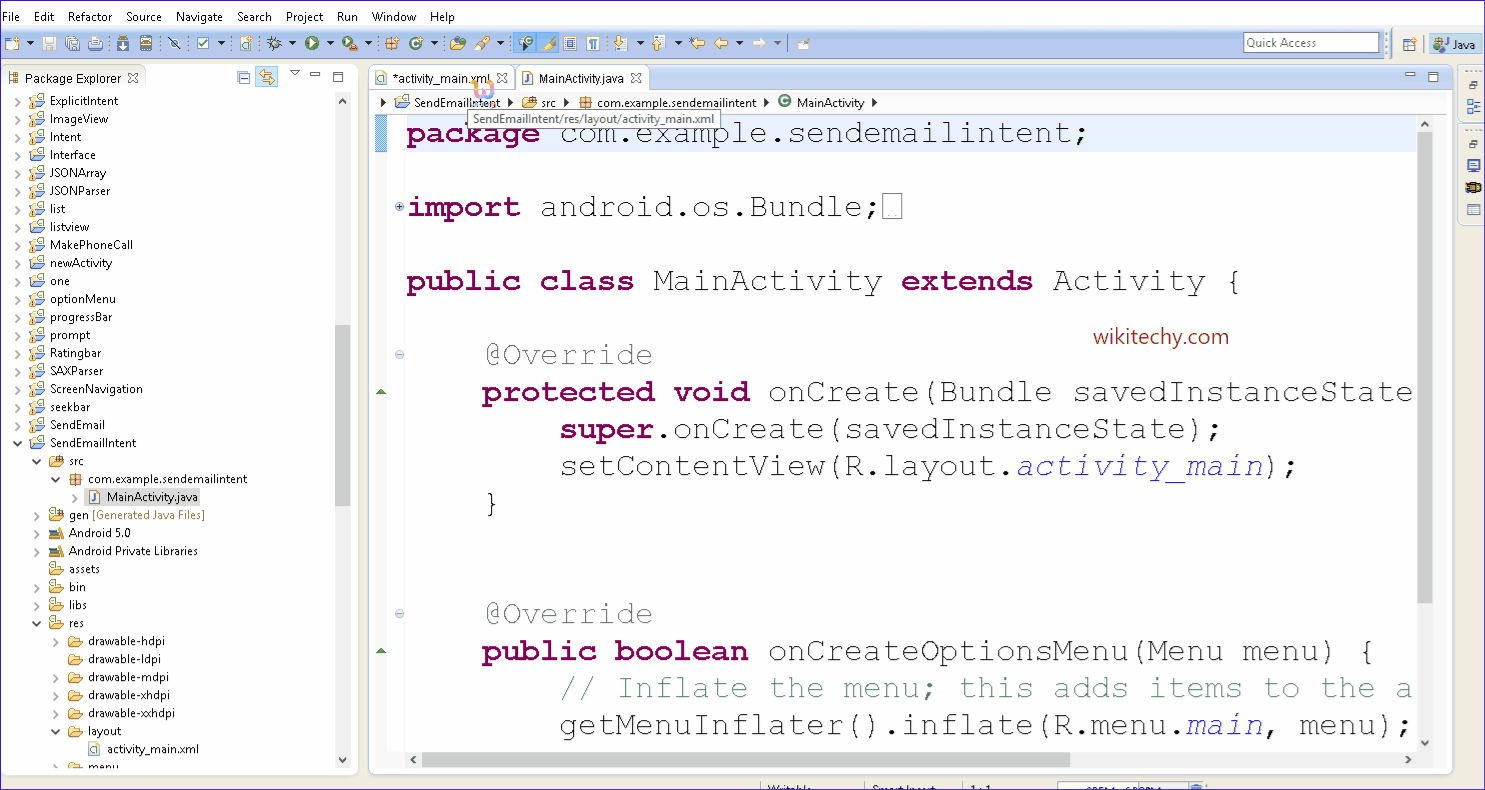Open the Debug dropdown arrow

click(292, 43)
